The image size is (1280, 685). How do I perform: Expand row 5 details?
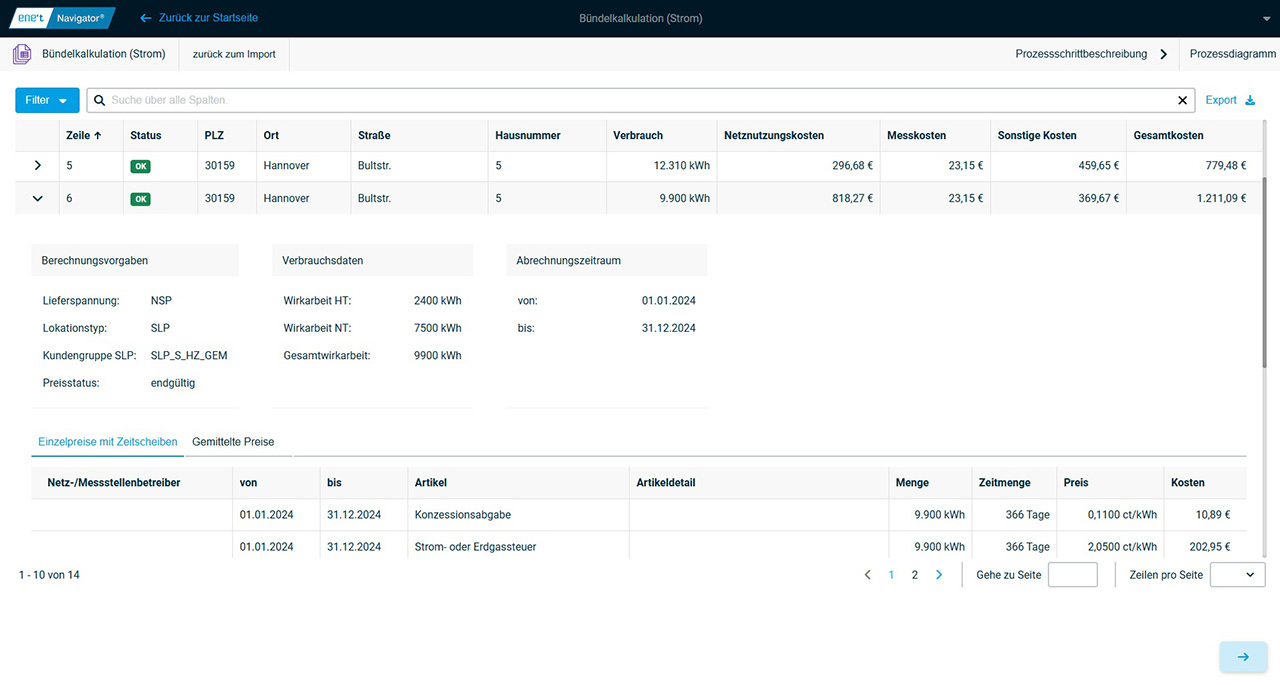[38, 165]
